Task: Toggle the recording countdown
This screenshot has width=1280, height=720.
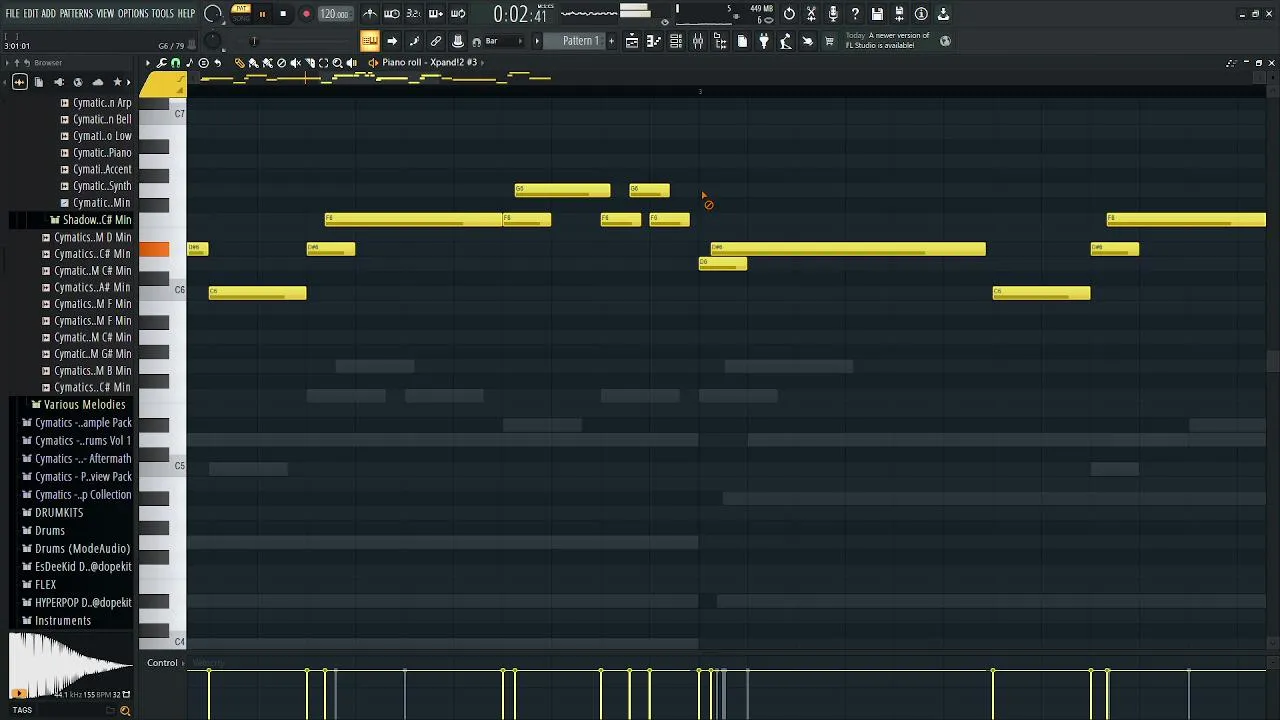Action: click(x=414, y=14)
